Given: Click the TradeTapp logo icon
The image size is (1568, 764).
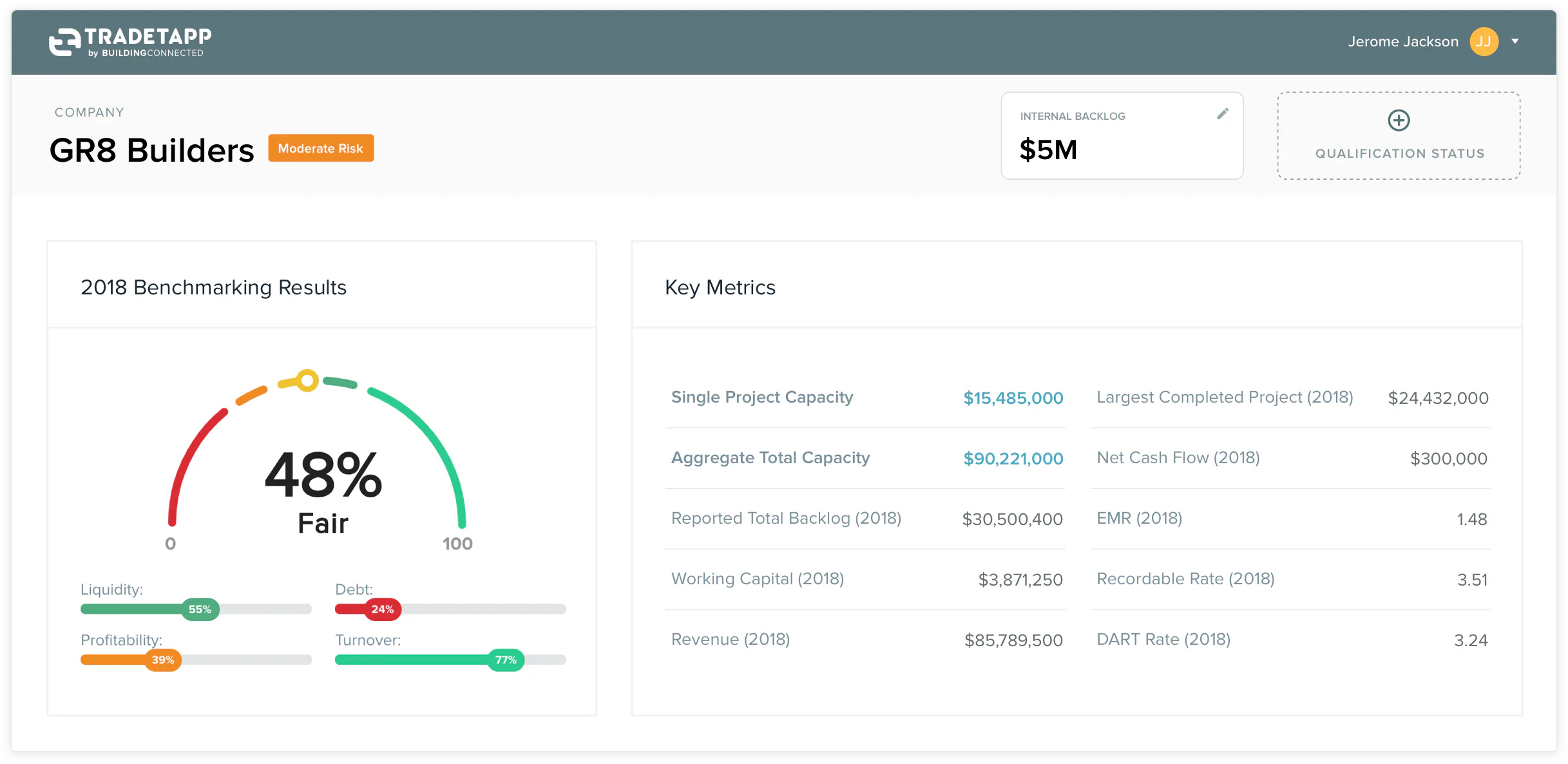Looking at the screenshot, I should (x=64, y=42).
